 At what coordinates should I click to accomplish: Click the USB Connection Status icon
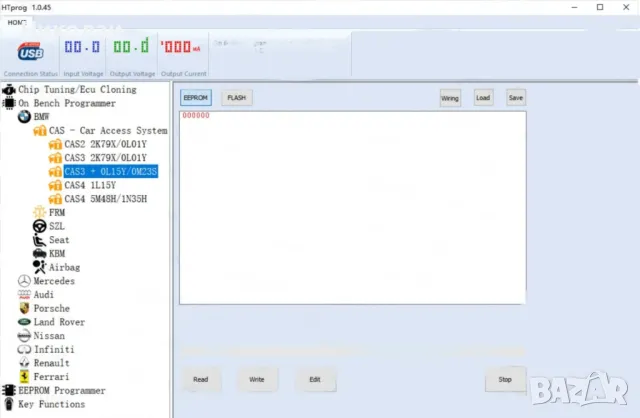(30, 50)
